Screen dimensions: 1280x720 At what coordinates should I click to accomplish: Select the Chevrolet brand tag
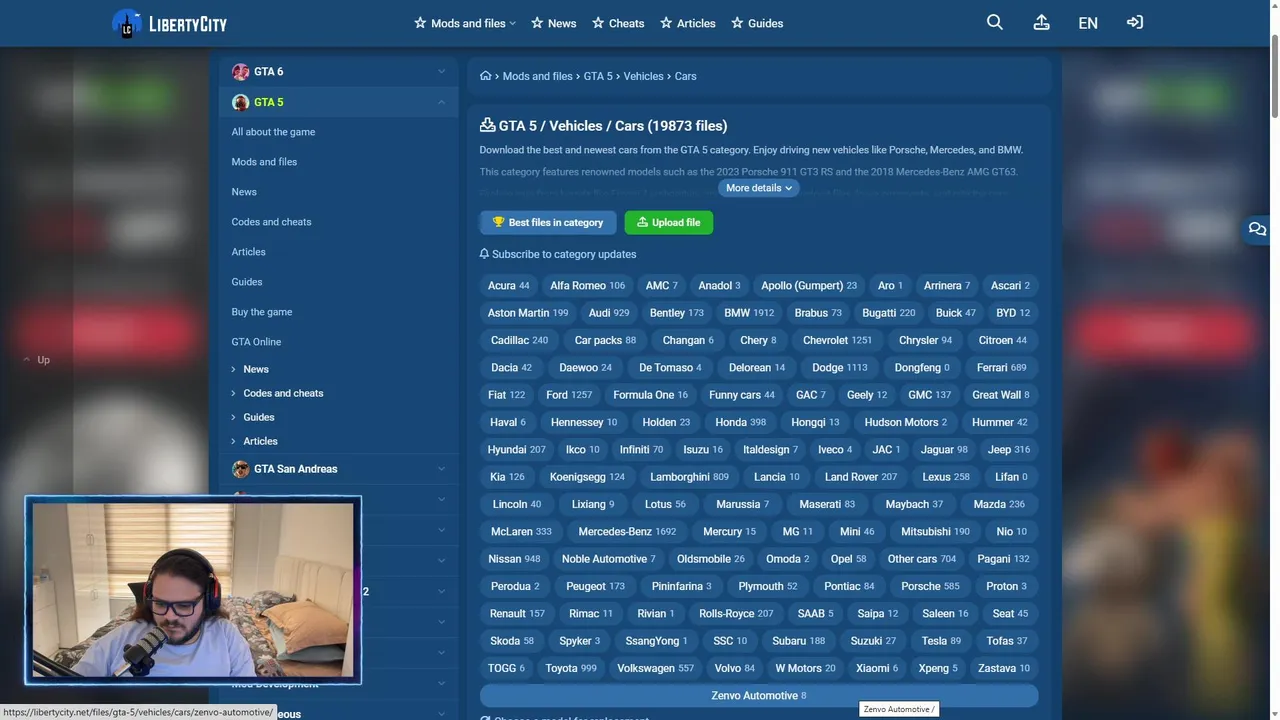(x=837, y=340)
